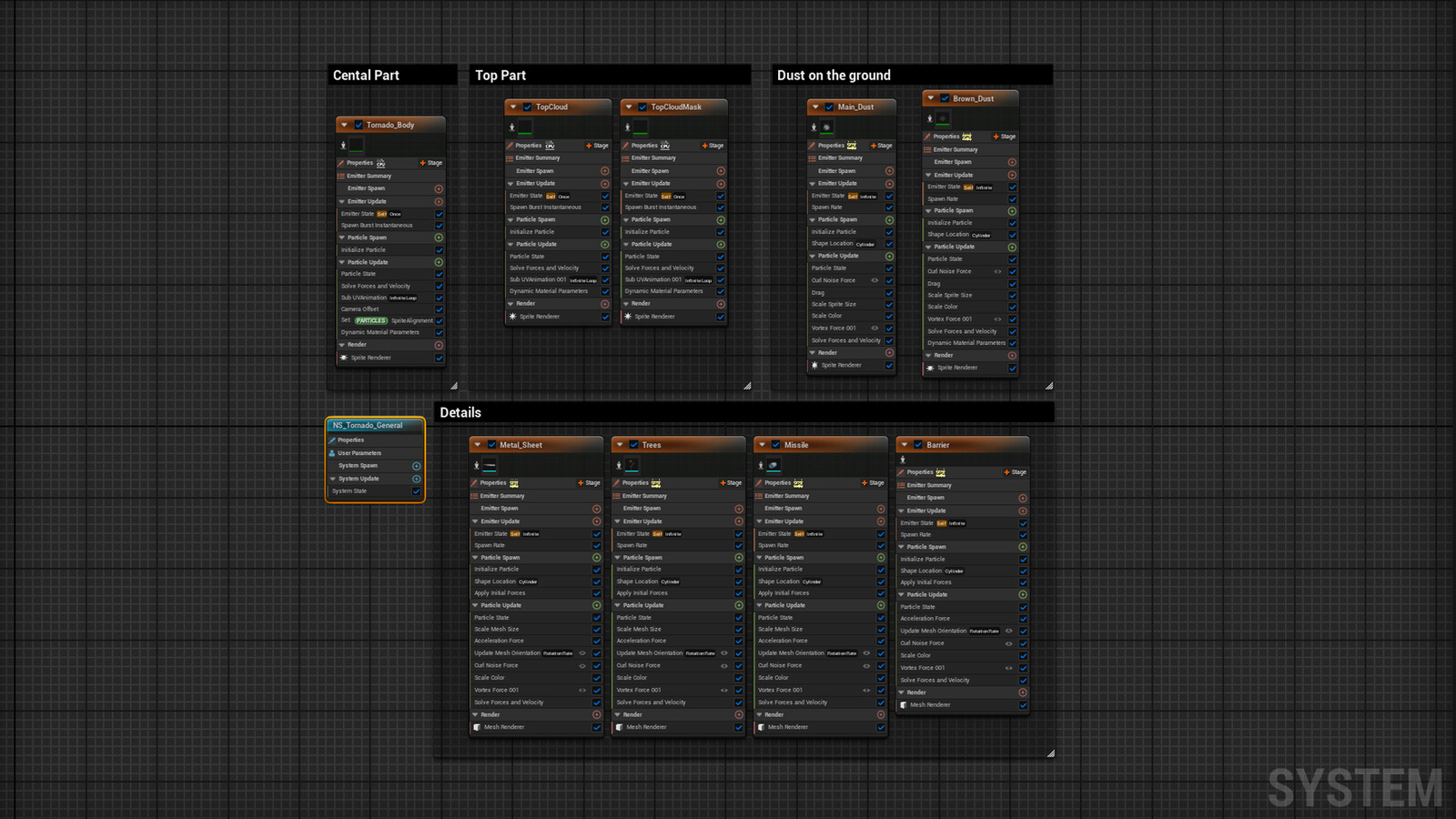Image resolution: width=1456 pixels, height=819 pixels.
Task: Collapse Main_Dust emitter node
Action: point(815,106)
